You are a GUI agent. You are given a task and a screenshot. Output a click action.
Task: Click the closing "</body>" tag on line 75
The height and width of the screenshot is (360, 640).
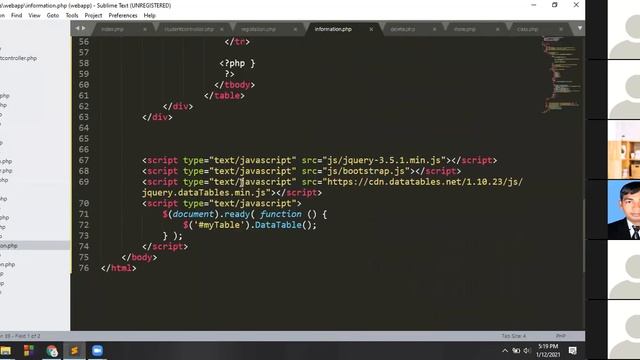pyautogui.click(x=139, y=258)
